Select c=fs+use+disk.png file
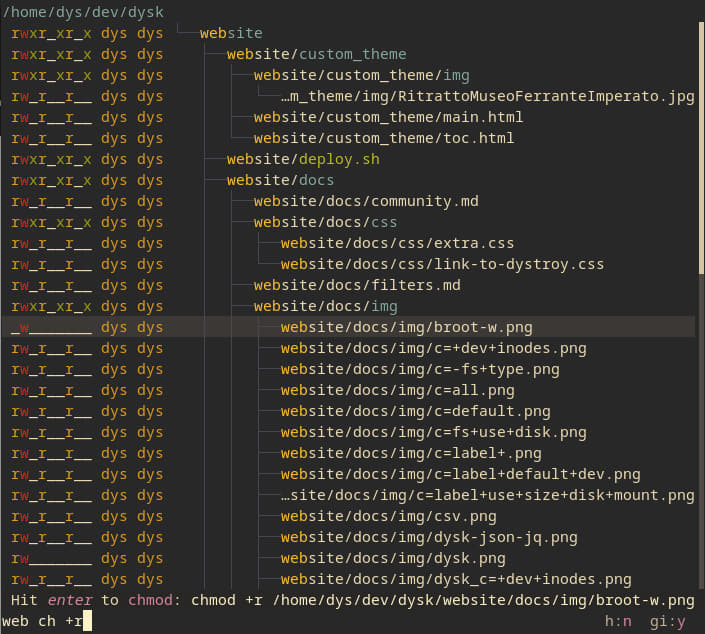Viewport: 705px width, 634px height. pos(433,432)
